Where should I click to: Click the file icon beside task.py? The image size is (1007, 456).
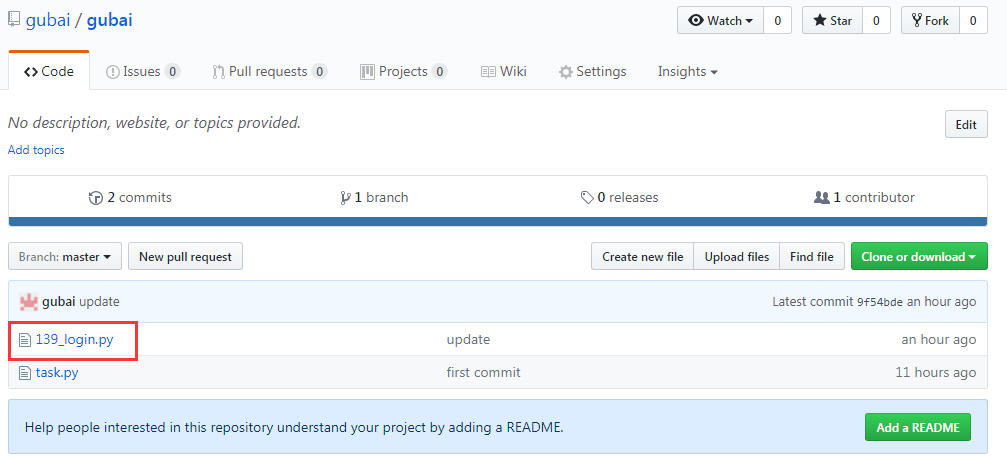click(24, 372)
